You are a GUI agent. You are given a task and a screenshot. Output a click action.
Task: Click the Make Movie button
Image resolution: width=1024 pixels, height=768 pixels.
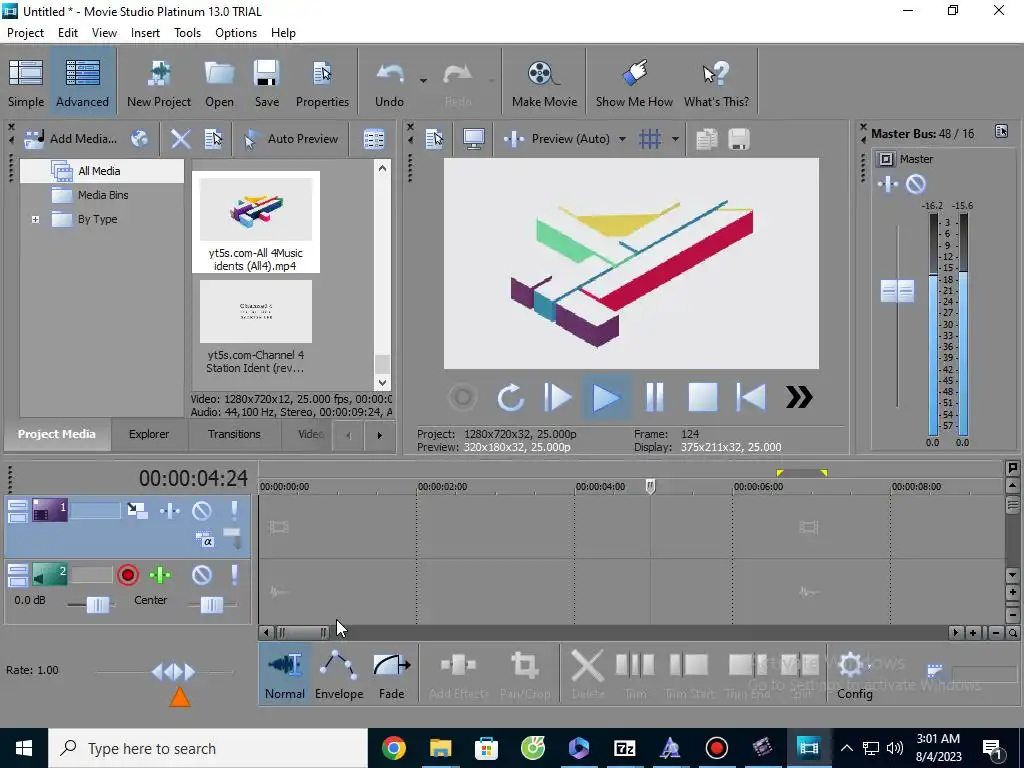544,82
